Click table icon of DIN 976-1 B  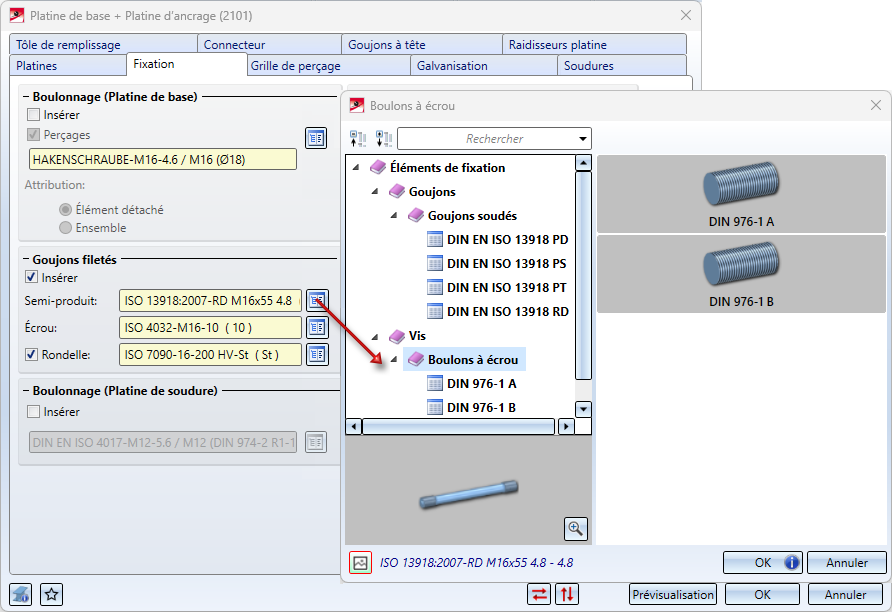(435, 407)
